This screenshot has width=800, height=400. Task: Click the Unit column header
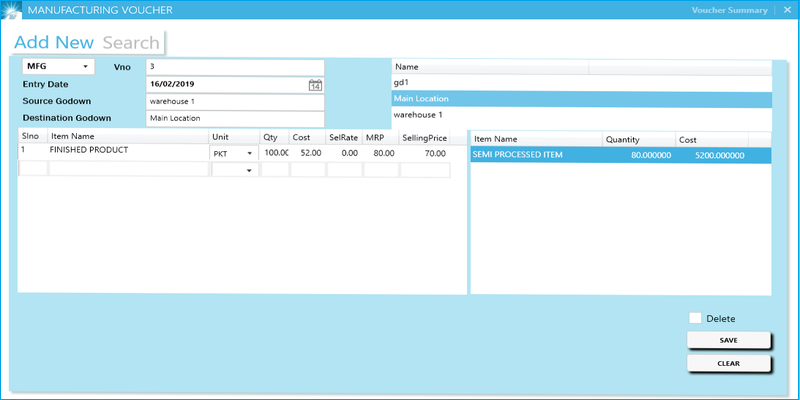(234, 137)
